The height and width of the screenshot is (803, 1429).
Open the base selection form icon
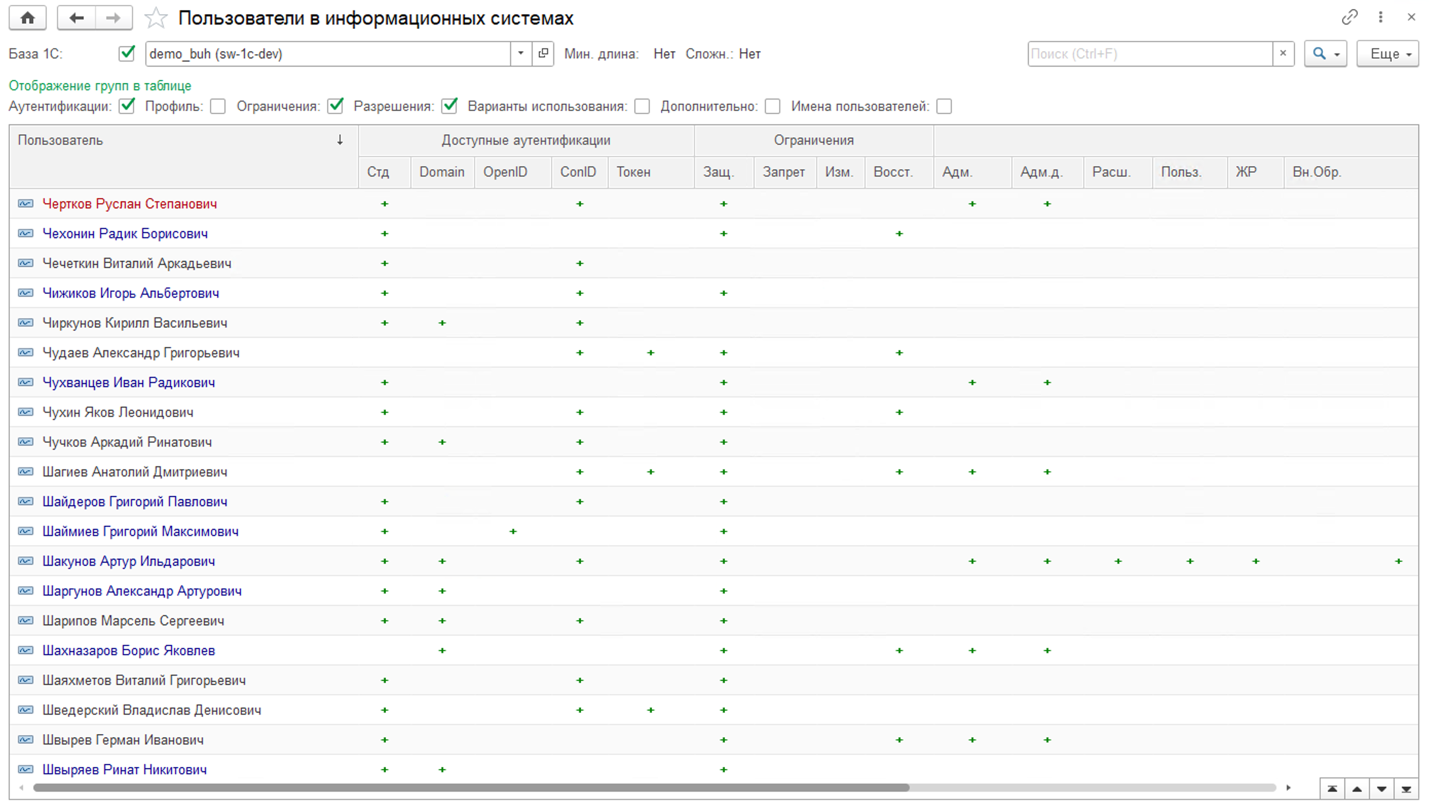(543, 54)
